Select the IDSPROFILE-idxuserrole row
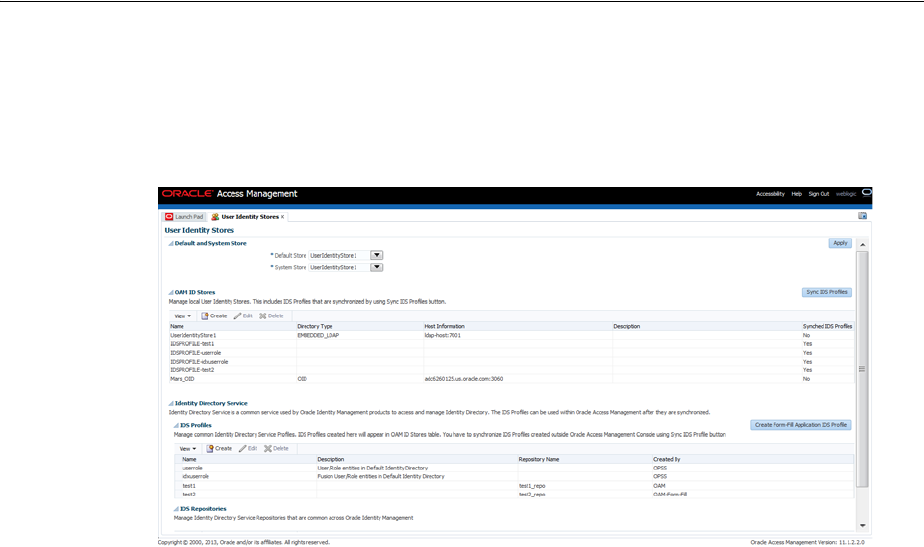Viewport: 924px width, 547px height. 511,362
